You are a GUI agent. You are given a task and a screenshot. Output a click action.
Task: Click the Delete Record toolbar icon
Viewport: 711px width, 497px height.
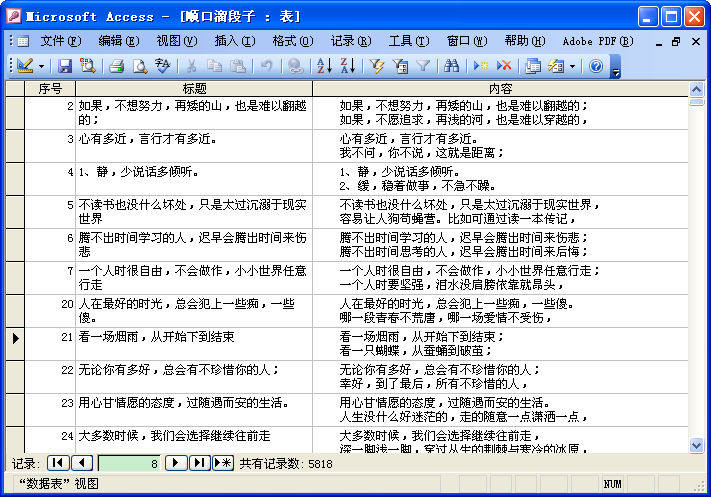504,66
